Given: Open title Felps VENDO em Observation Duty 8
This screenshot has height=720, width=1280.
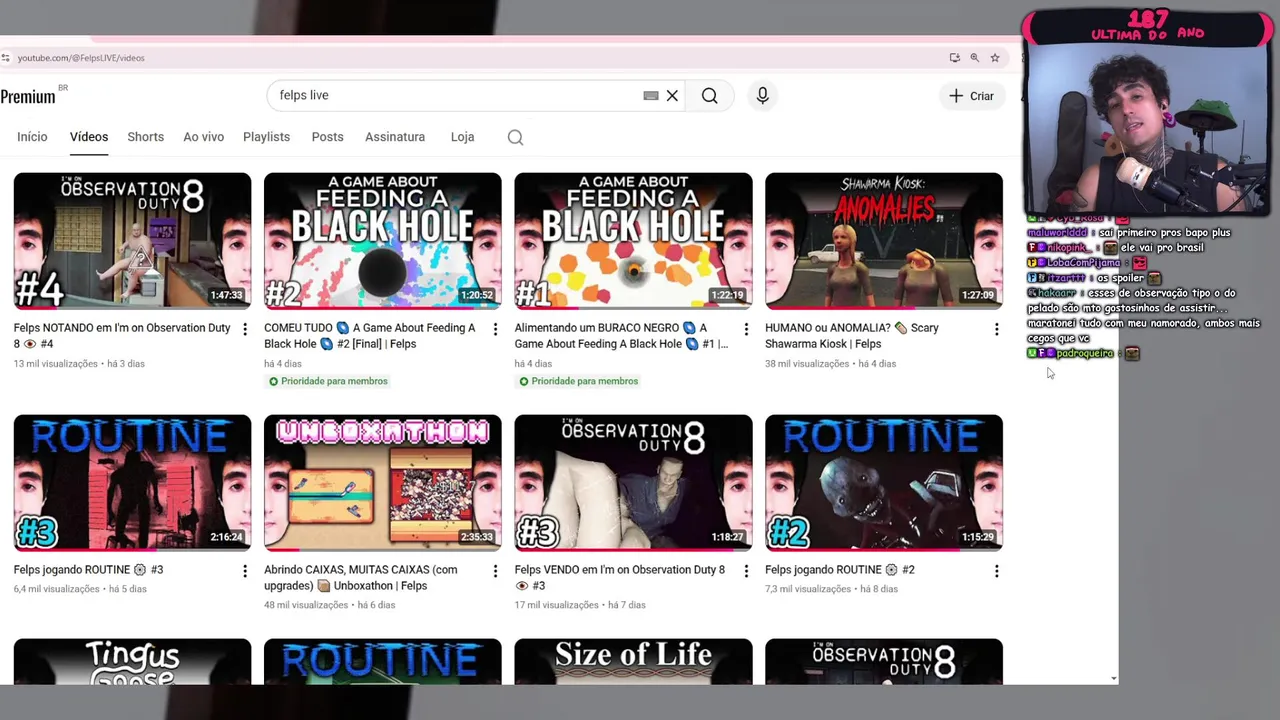Looking at the screenshot, I should click(620, 578).
